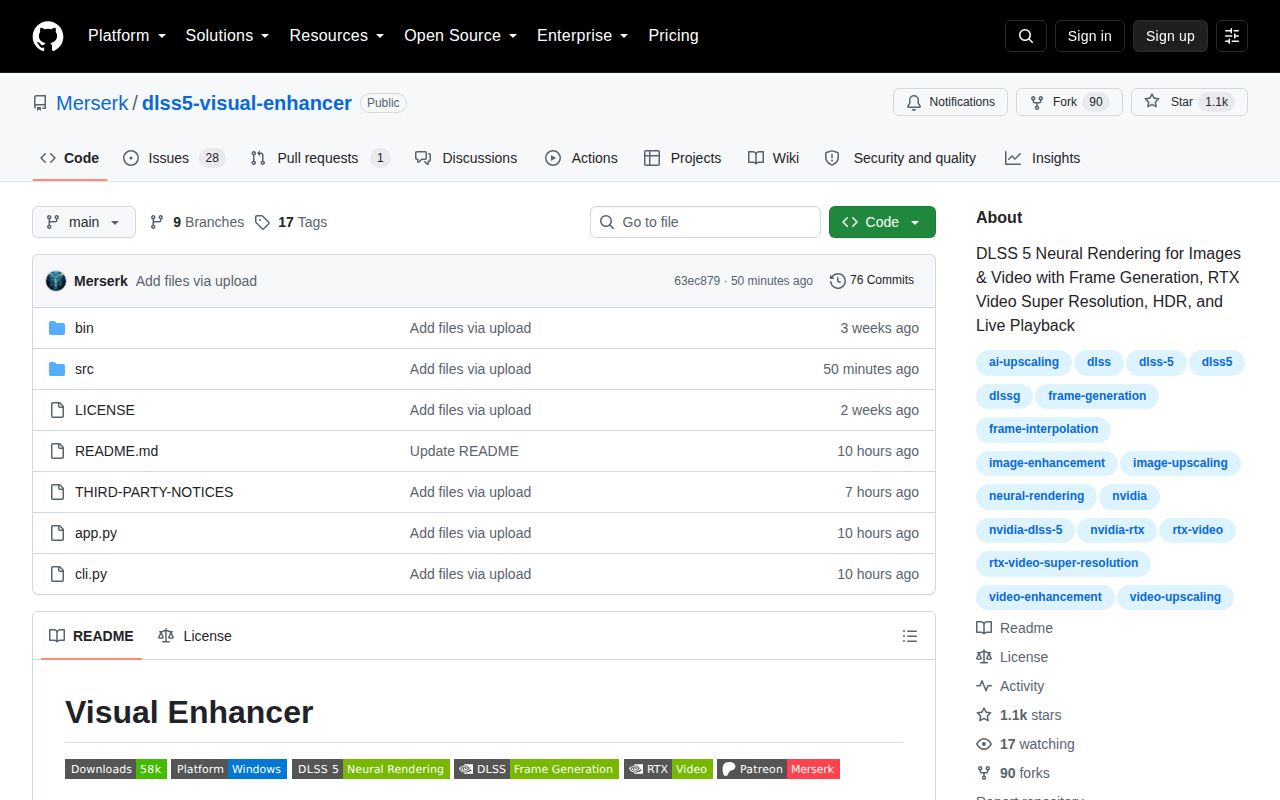Select the ai-upscaling topic tag

click(x=1024, y=362)
